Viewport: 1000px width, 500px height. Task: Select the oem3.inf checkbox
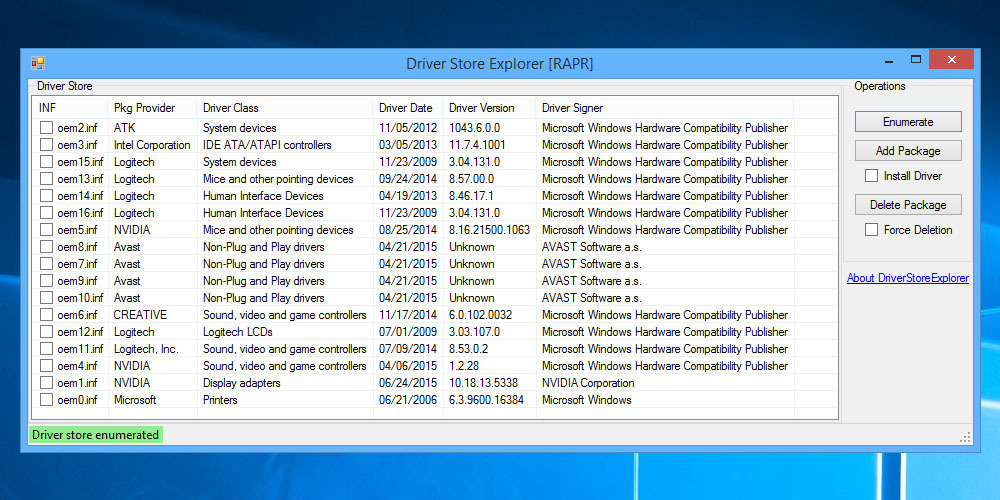pos(47,145)
